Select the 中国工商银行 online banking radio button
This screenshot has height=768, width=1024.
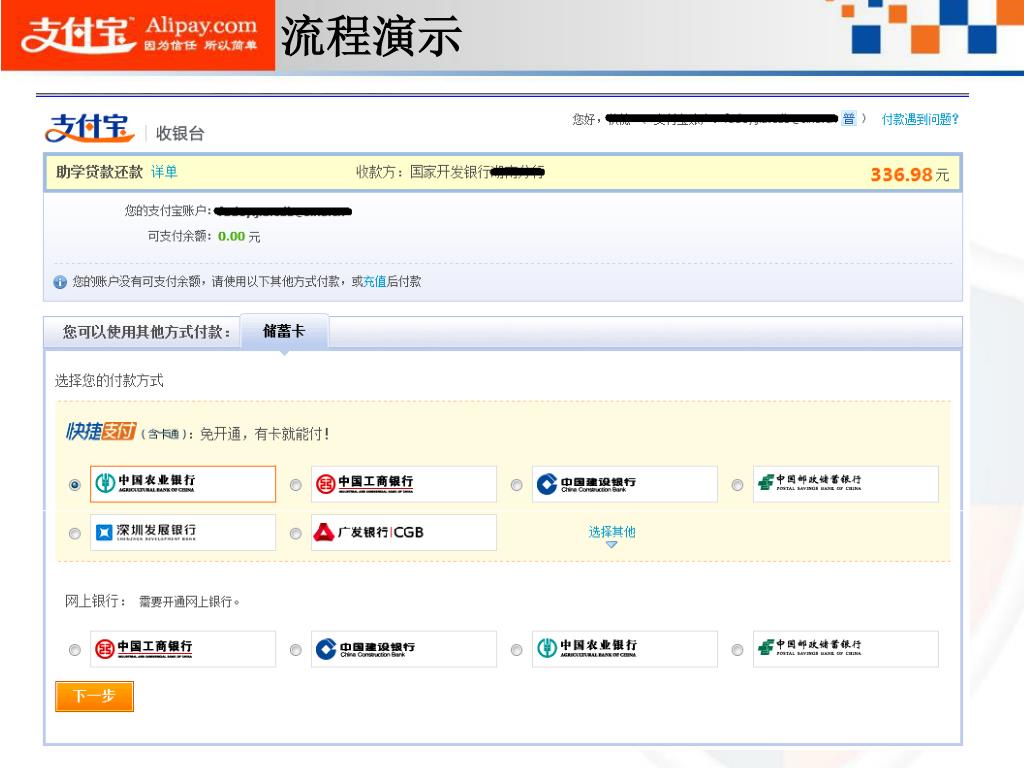pyautogui.click(x=74, y=650)
